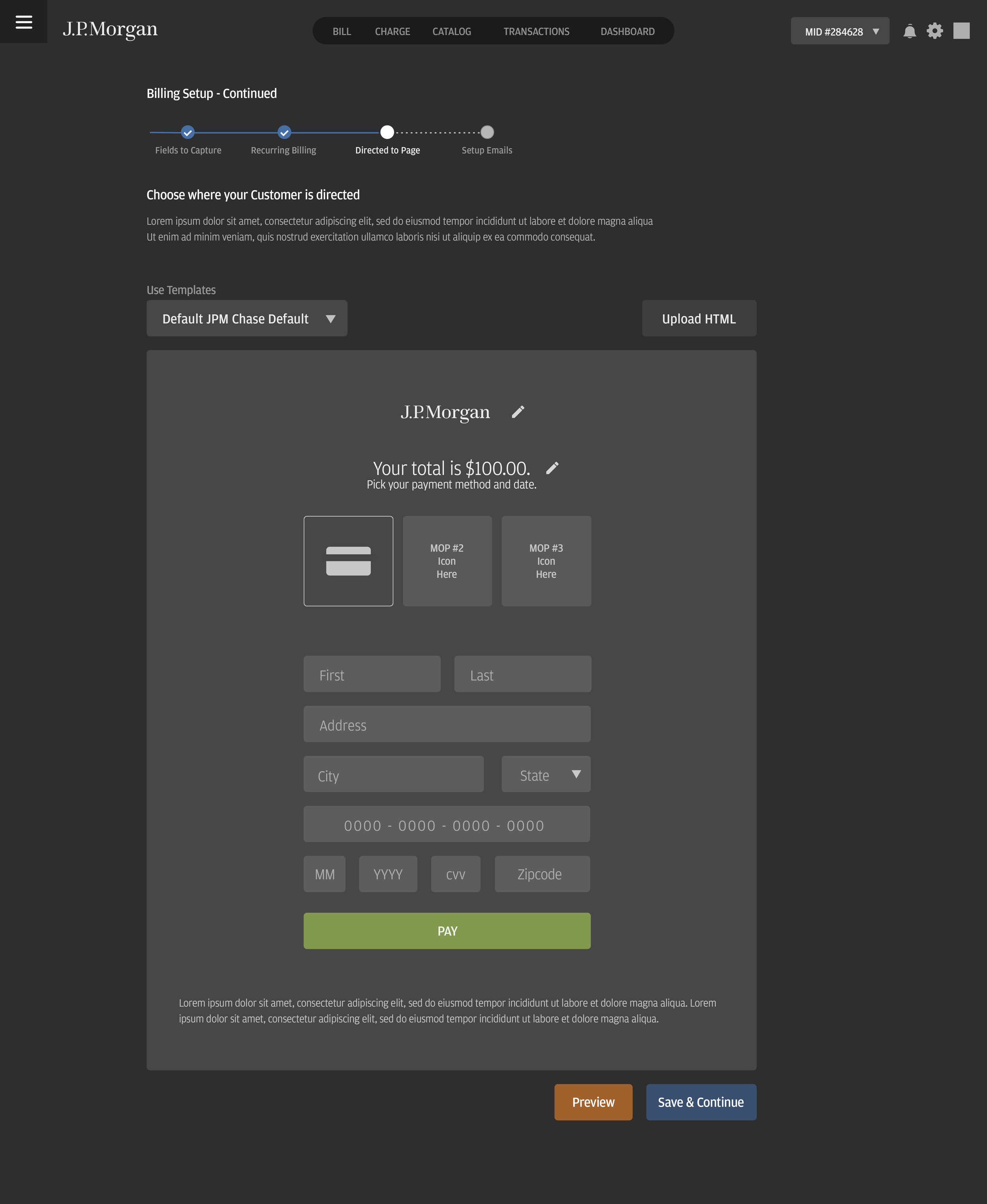Select MOP #2 payment method
The image size is (987, 1204).
point(447,561)
